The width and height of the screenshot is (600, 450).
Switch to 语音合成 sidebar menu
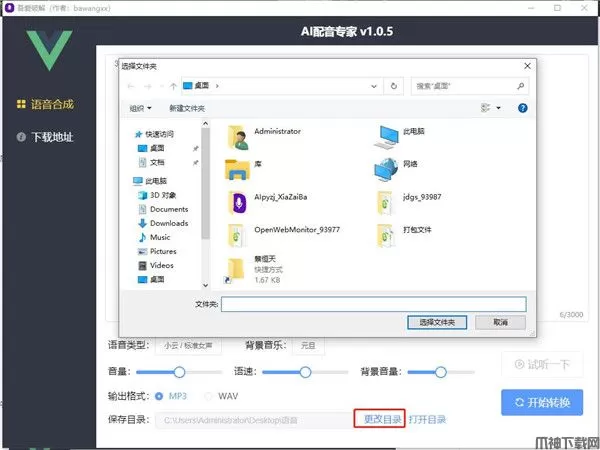45,104
